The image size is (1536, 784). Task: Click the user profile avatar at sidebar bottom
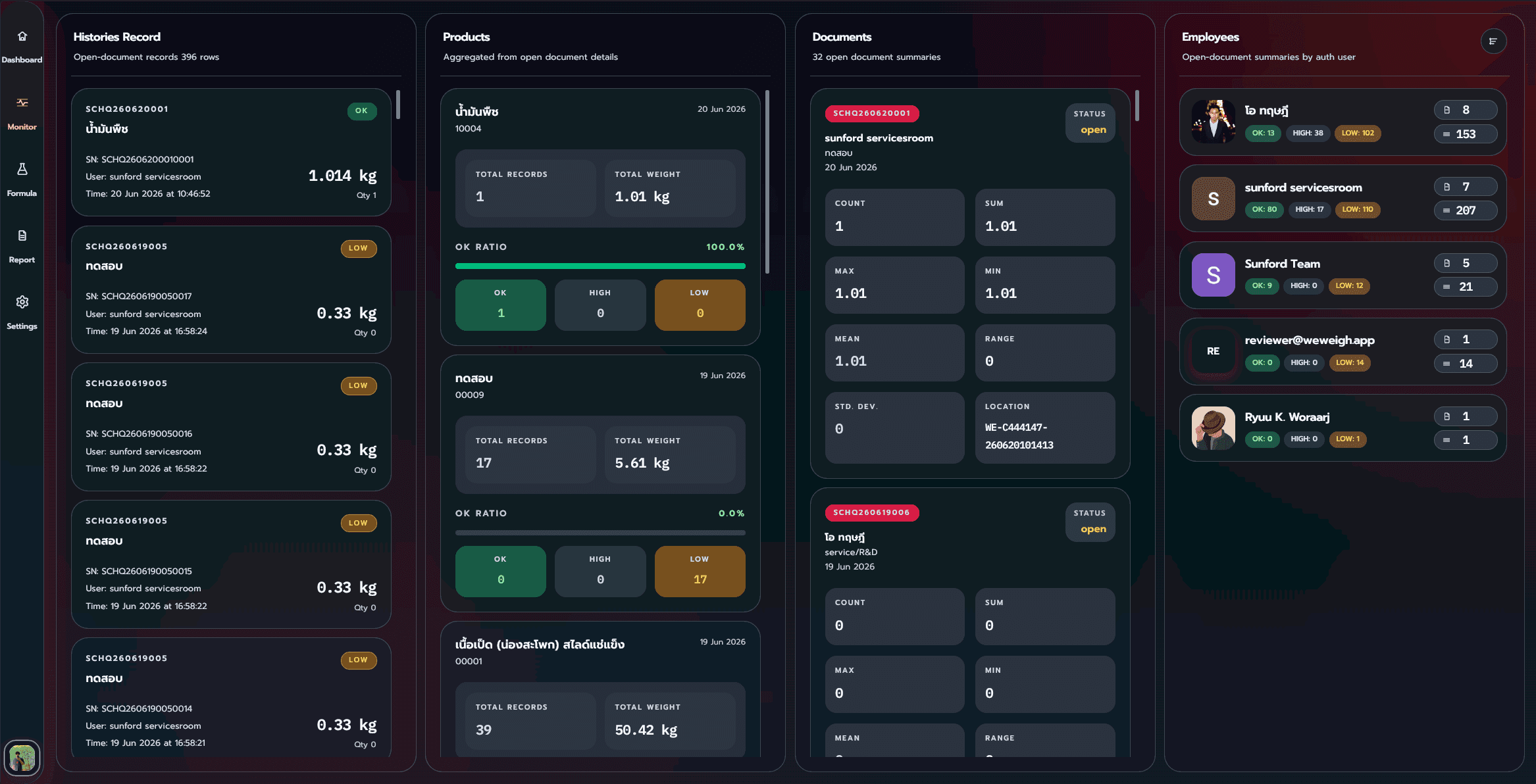[22, 758]
